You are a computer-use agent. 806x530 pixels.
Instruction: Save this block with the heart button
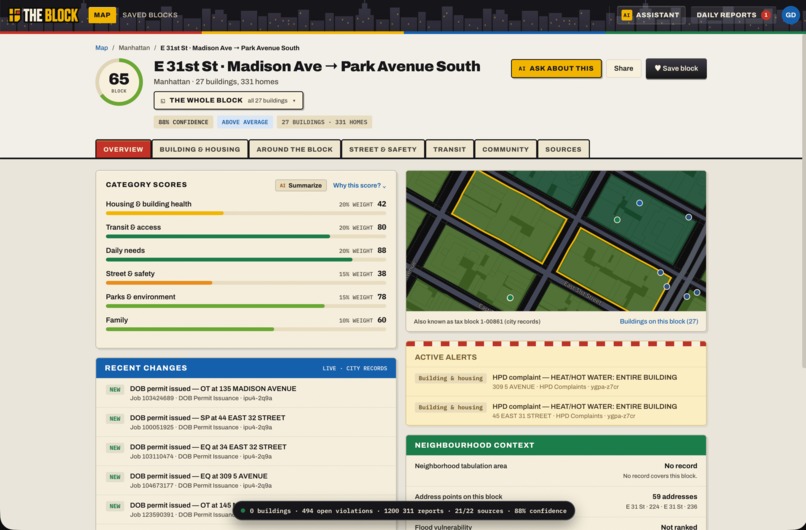676,68
